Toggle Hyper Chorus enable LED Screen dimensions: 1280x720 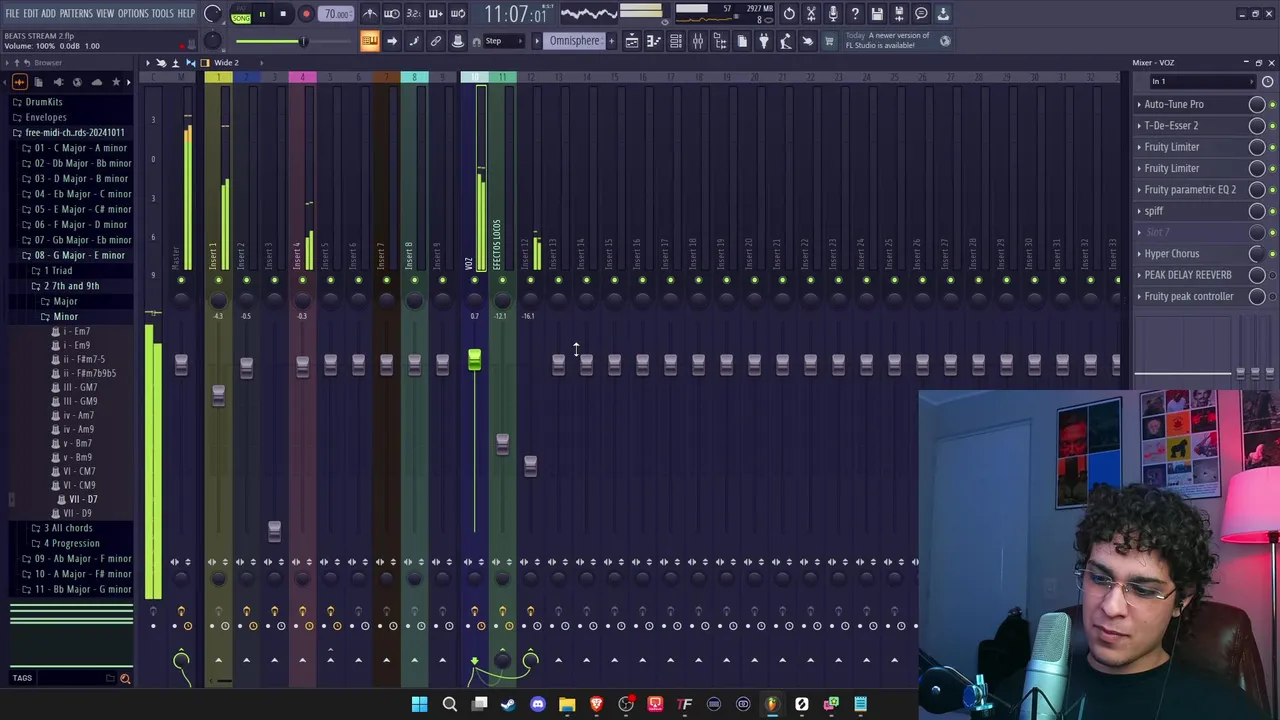pyautogui.click(x=1272, y=254)
